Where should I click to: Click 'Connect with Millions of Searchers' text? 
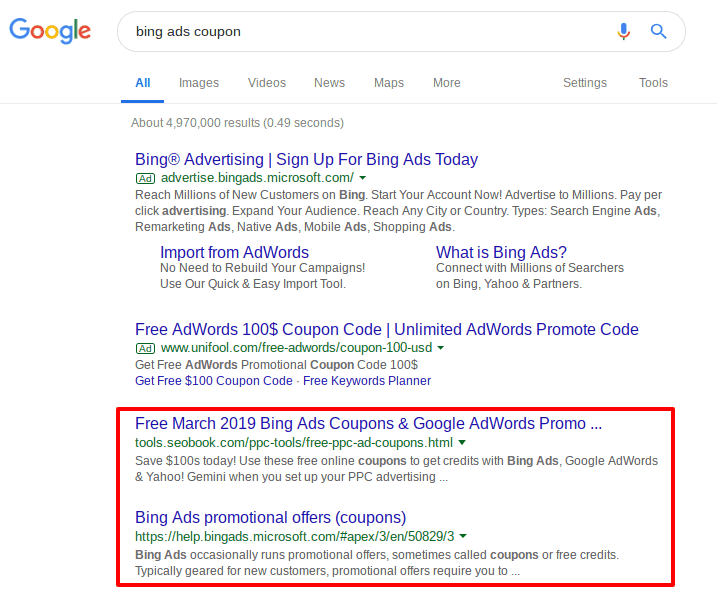coord(530,268)
